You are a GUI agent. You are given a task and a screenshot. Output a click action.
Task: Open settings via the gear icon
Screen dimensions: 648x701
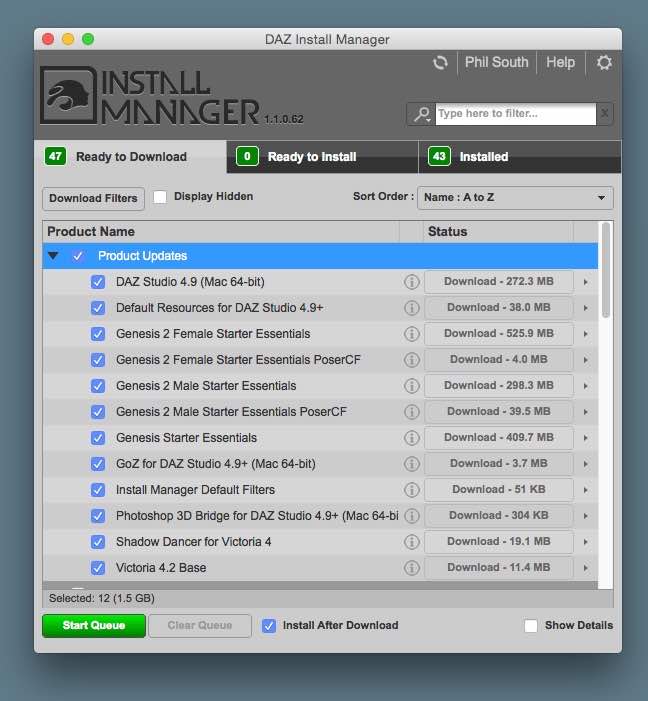point(604,63)
